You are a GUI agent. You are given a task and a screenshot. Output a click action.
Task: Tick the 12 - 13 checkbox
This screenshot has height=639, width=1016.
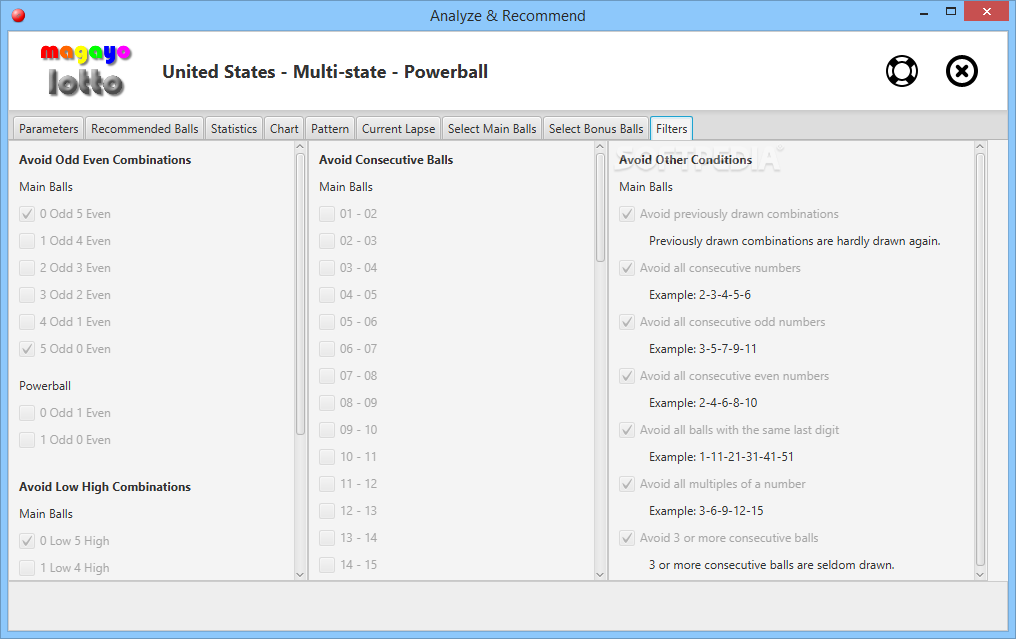point(327,511)
